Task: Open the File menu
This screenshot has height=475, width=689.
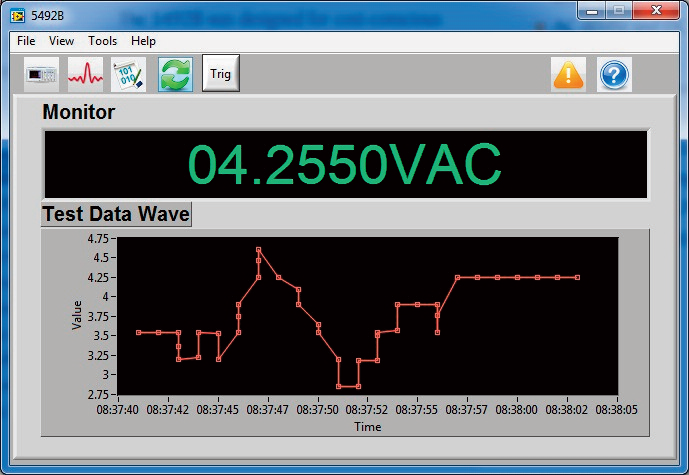Action: pyautogui.click(x=26, y=41)
